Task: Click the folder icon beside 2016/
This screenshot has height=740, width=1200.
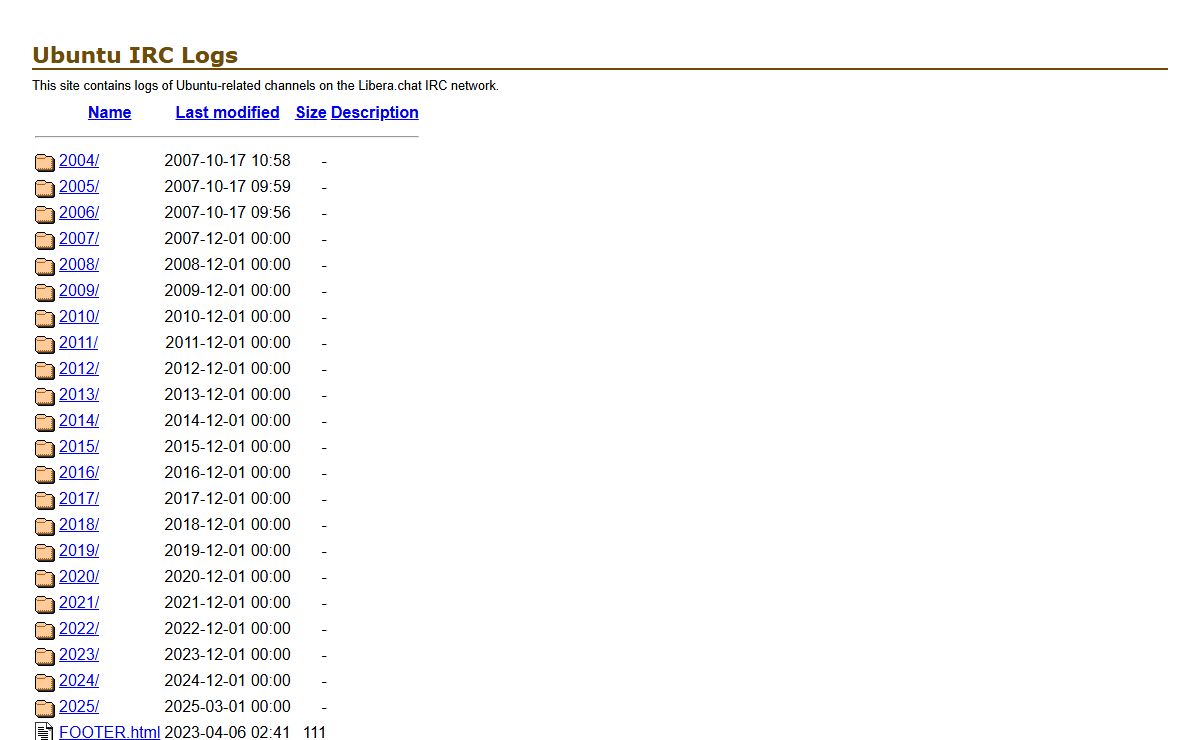Action: (45, 474)
